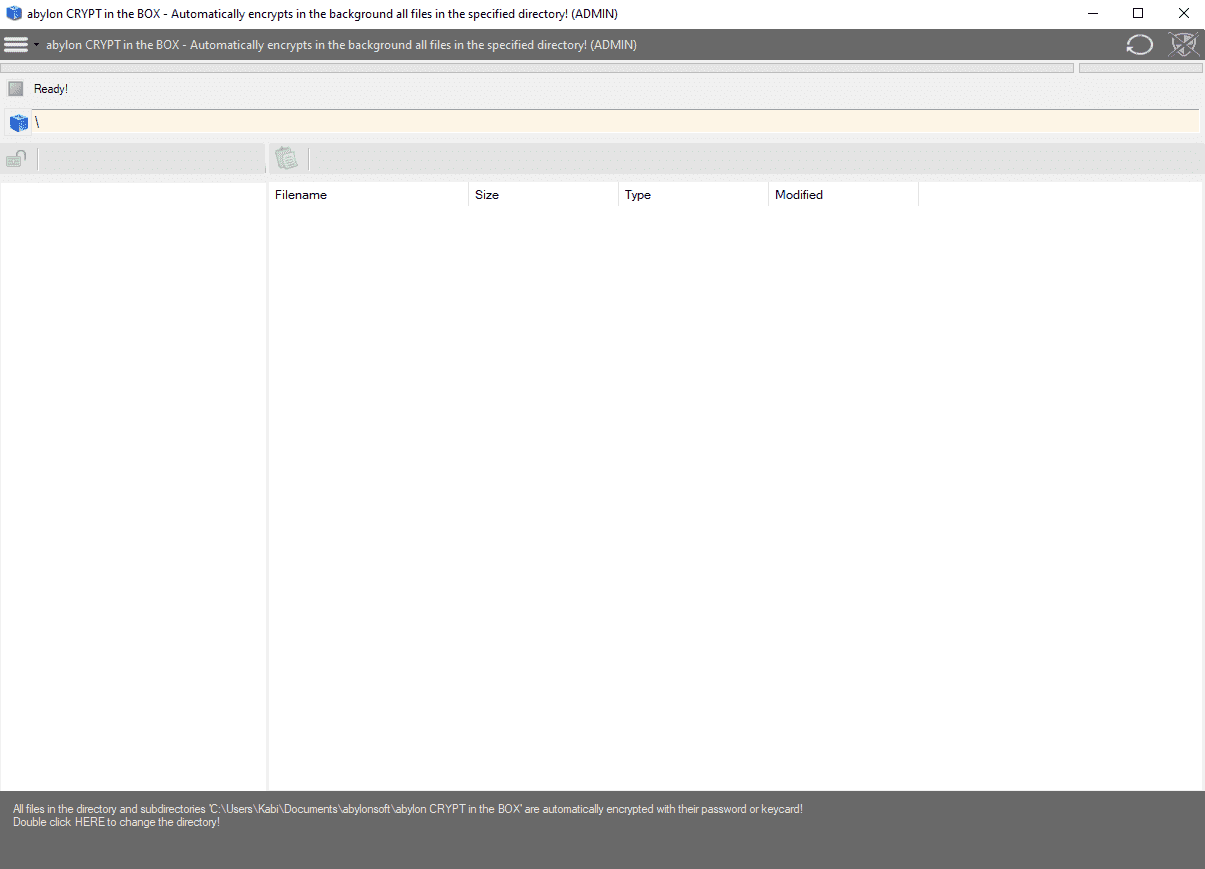This screenshot has width=1205, height=869.
Task: Click the short progress bar at the right
Action: click(x=1140, y=68)
